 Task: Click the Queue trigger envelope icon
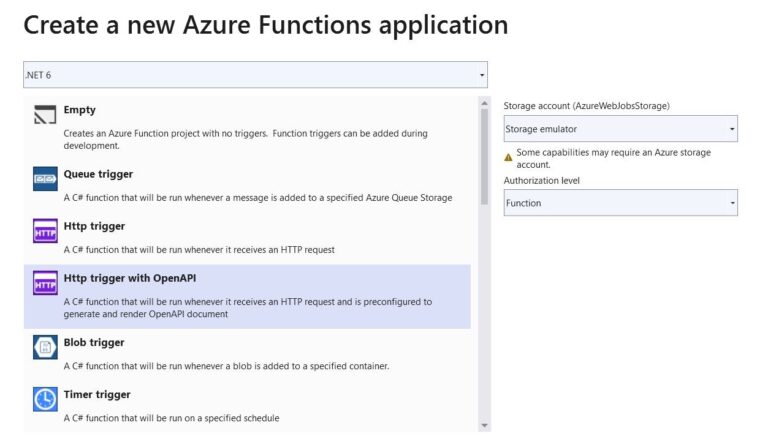pos(45,179)
